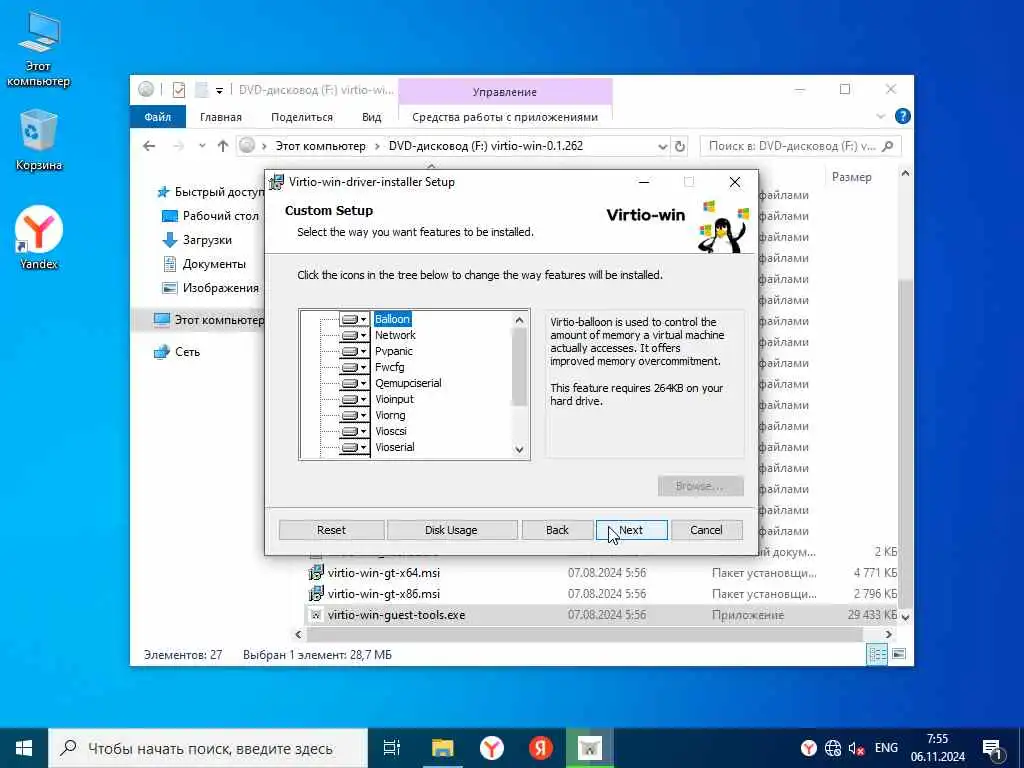Open the recent locations dropdown in Explorer
Image resolution: width=1024 pixels, height=768 pixels.
[x=202, y=146]
